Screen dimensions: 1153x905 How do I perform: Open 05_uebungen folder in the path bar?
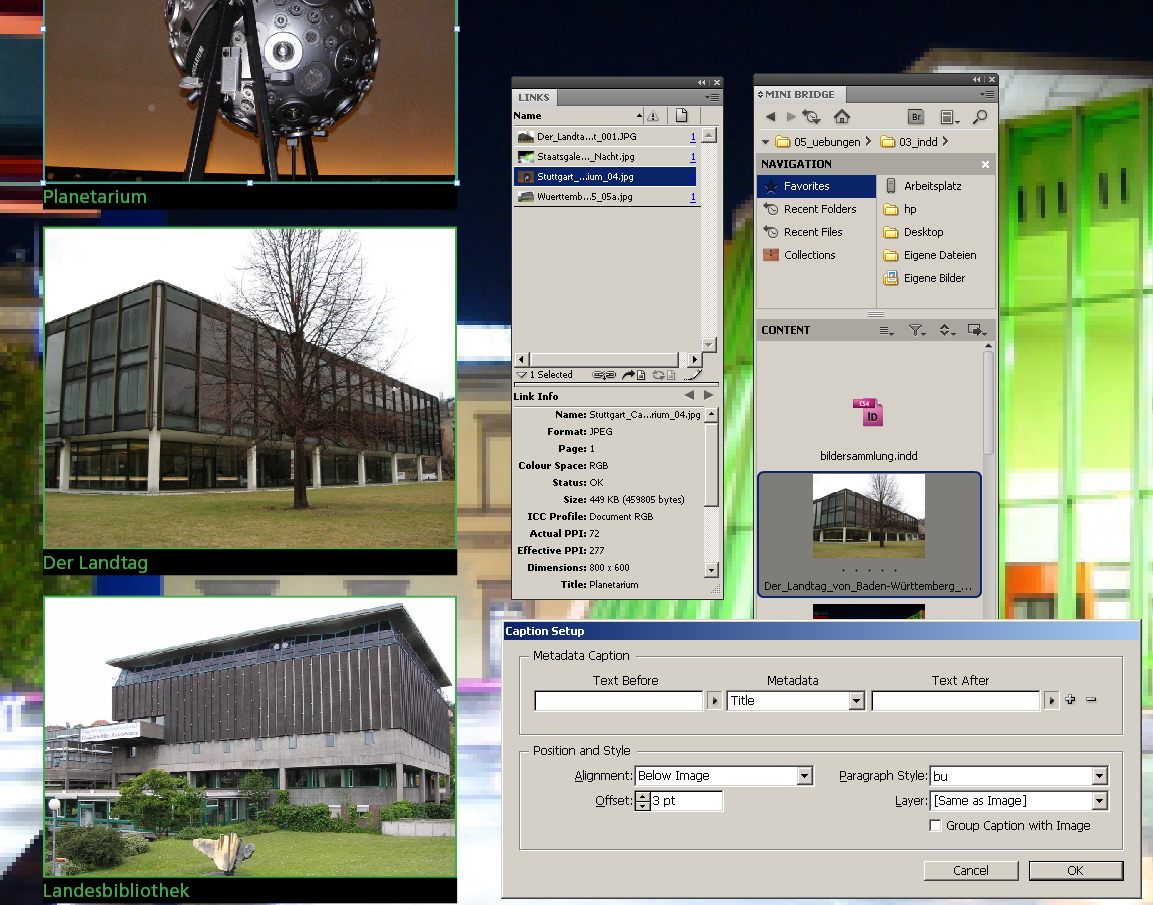[x=818, y=142]
